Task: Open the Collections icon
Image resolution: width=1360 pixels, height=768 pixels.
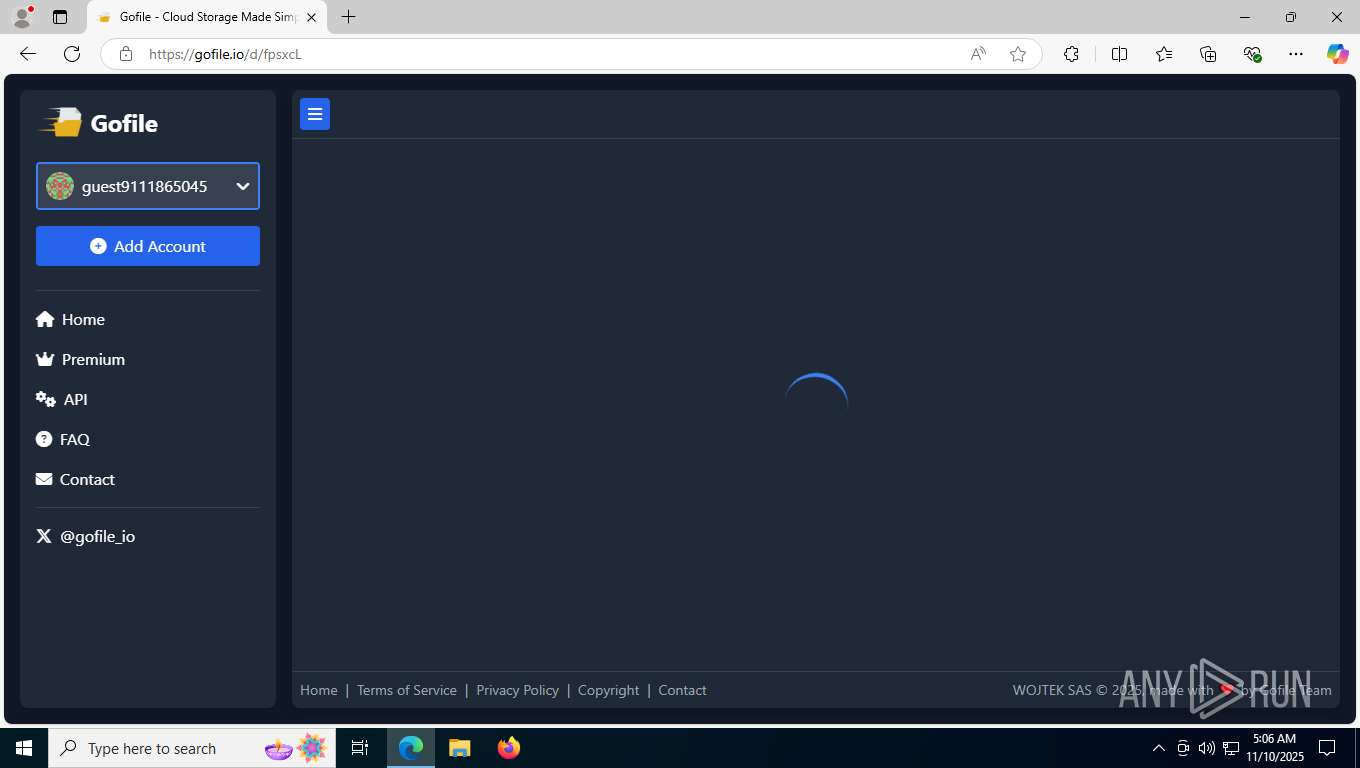Action: point(1208,54)
